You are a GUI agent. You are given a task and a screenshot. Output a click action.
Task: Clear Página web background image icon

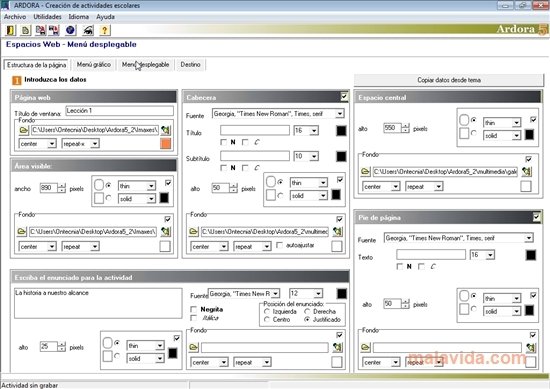(166, 130)
